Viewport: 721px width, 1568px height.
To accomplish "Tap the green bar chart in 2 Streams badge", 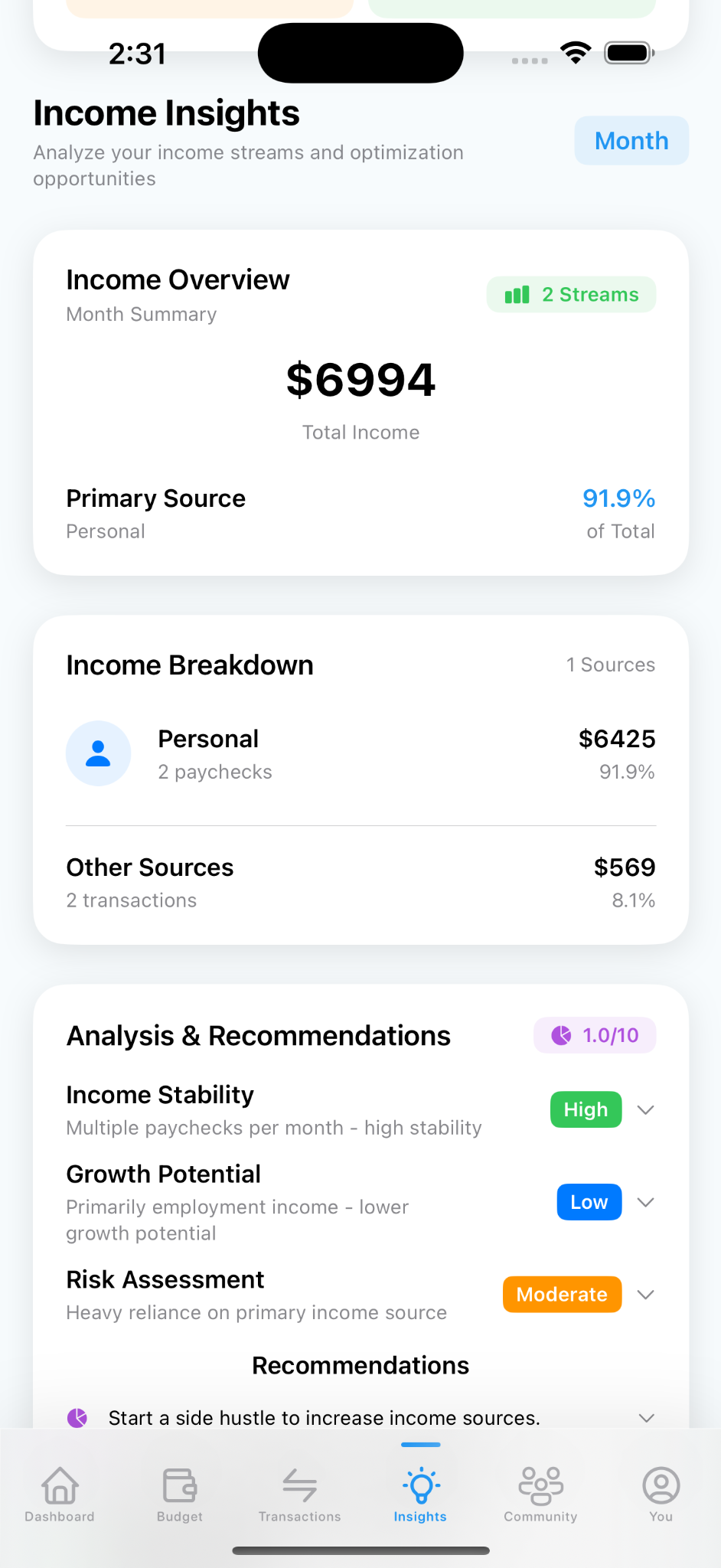I will pos(517,294).
